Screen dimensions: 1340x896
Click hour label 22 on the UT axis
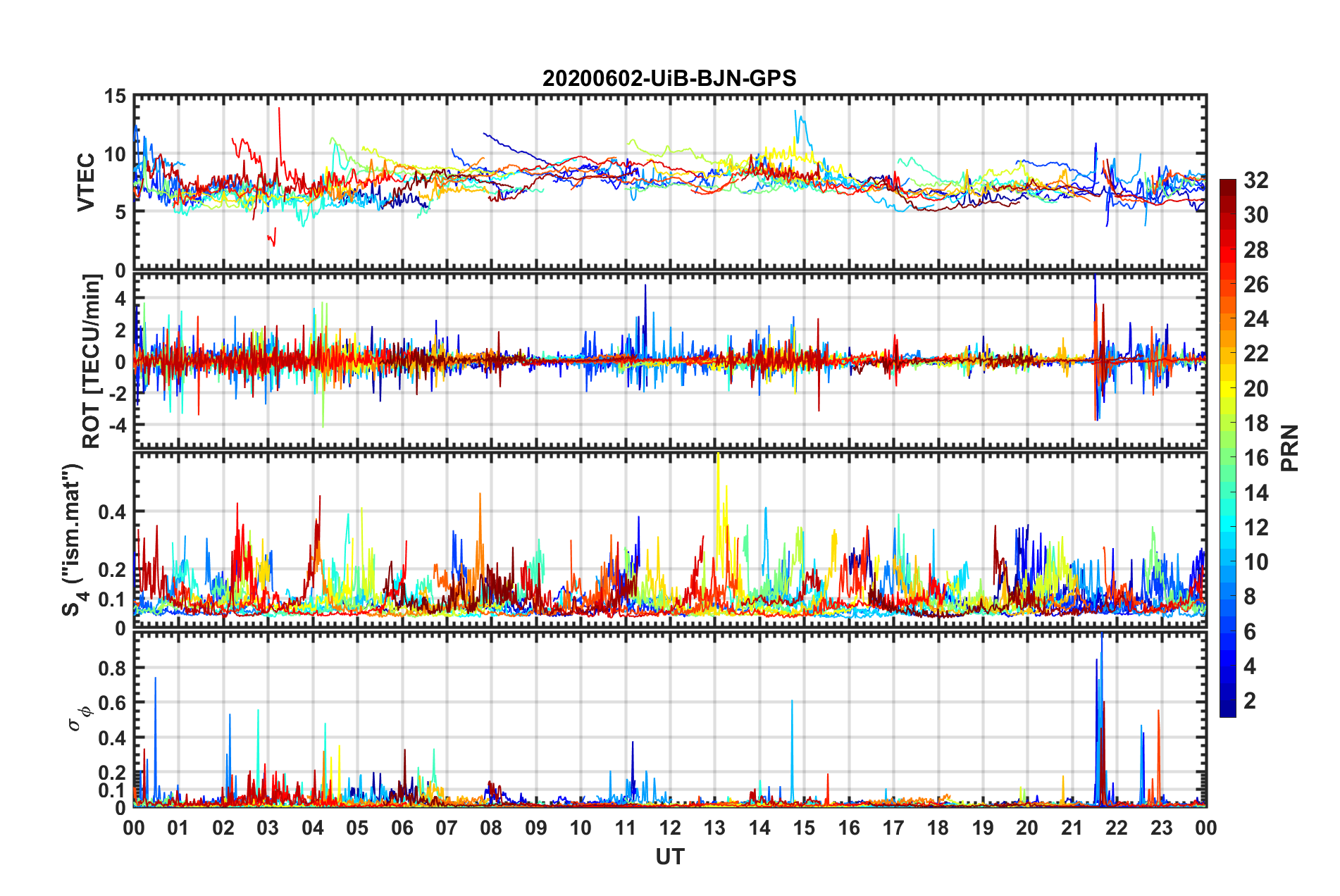tap(1117, 828)
